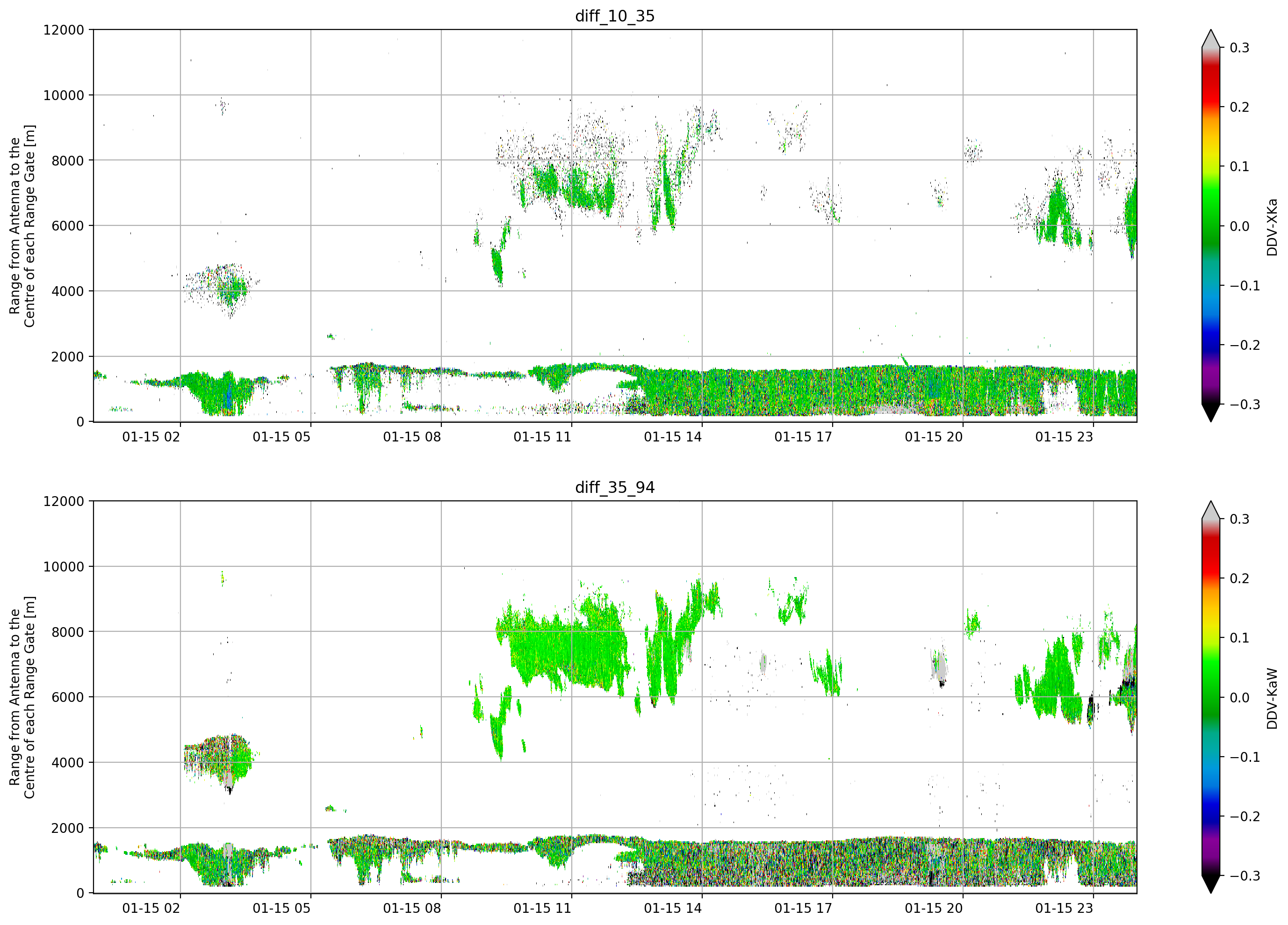Click the 01-15 20 x-tick under the diff_35_94 plot
1288x925 pixels.
click(934, 909)
